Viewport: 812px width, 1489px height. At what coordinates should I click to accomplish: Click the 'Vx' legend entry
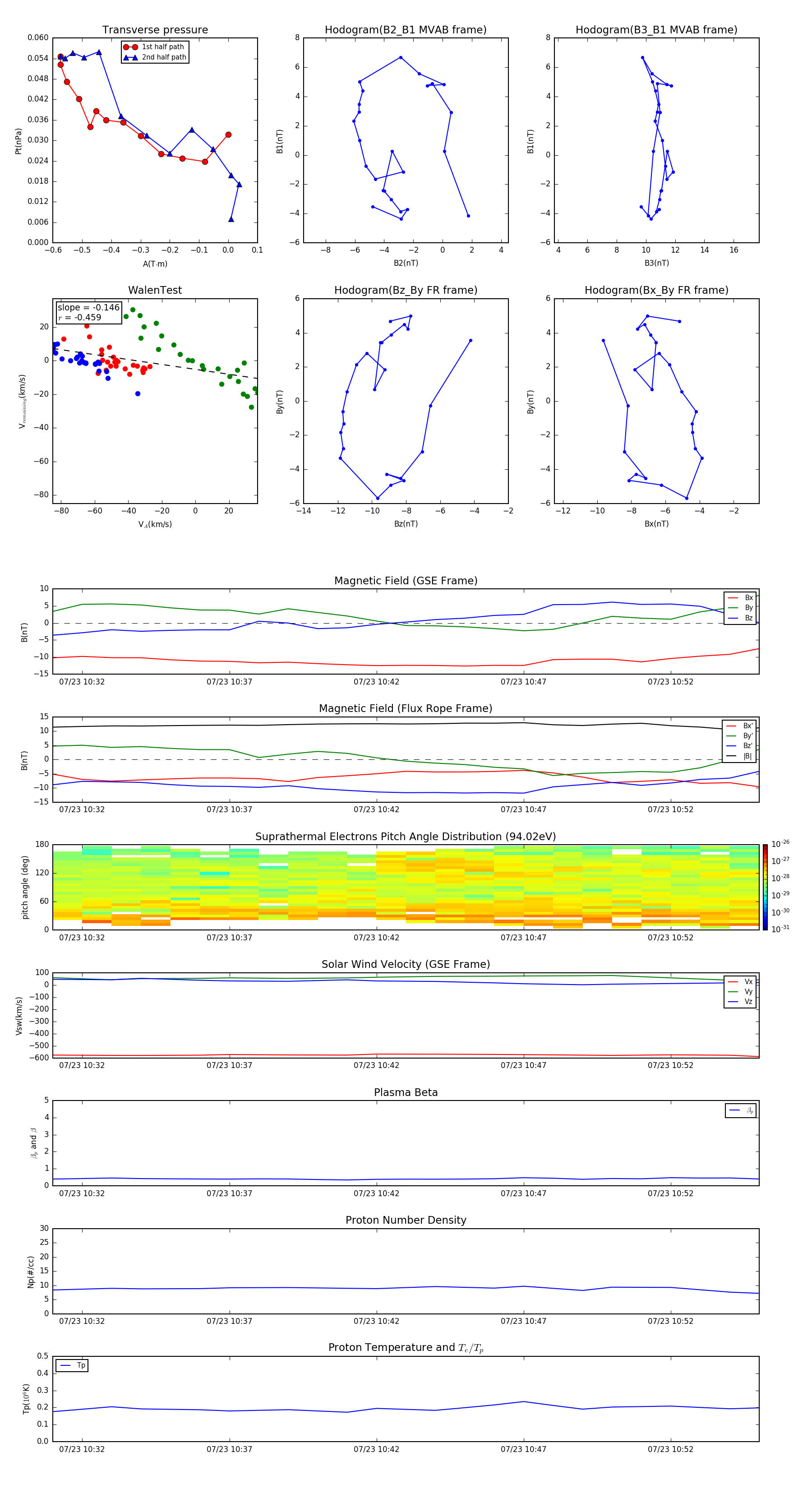tap(740, 981)
